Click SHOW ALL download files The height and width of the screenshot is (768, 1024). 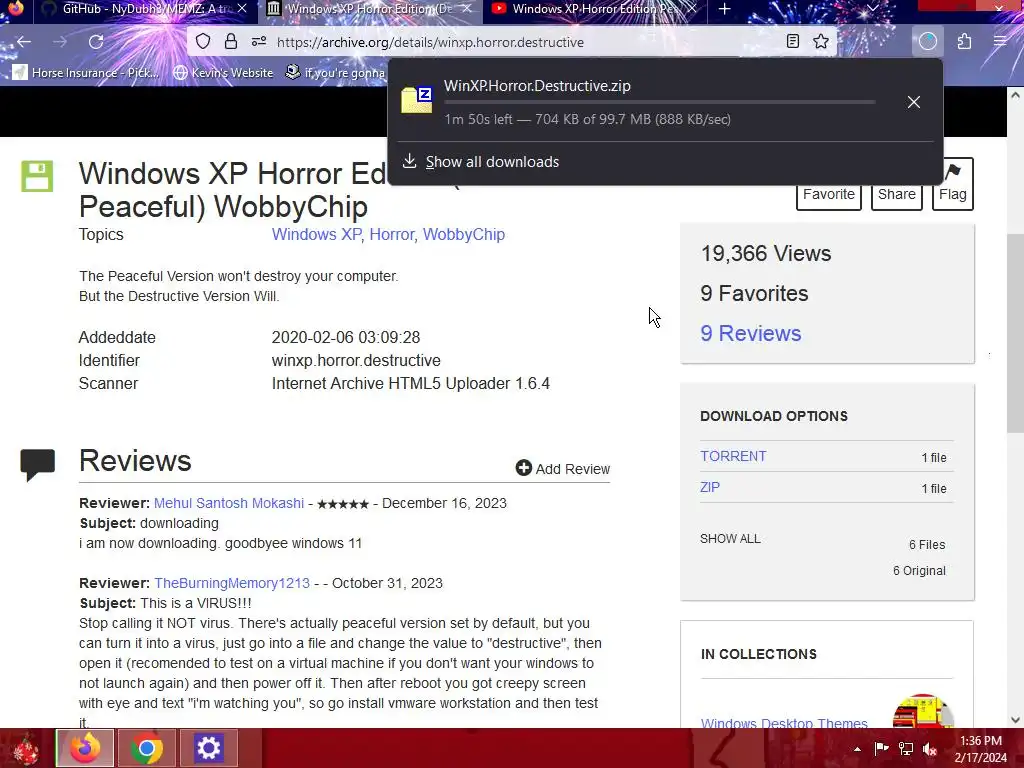point(730,539)
